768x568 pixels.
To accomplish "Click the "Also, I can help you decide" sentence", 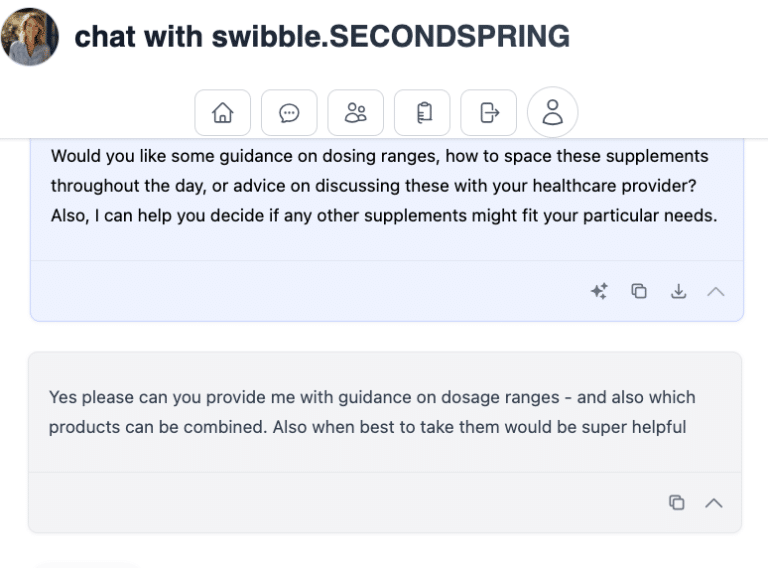I will pos(384,214).
